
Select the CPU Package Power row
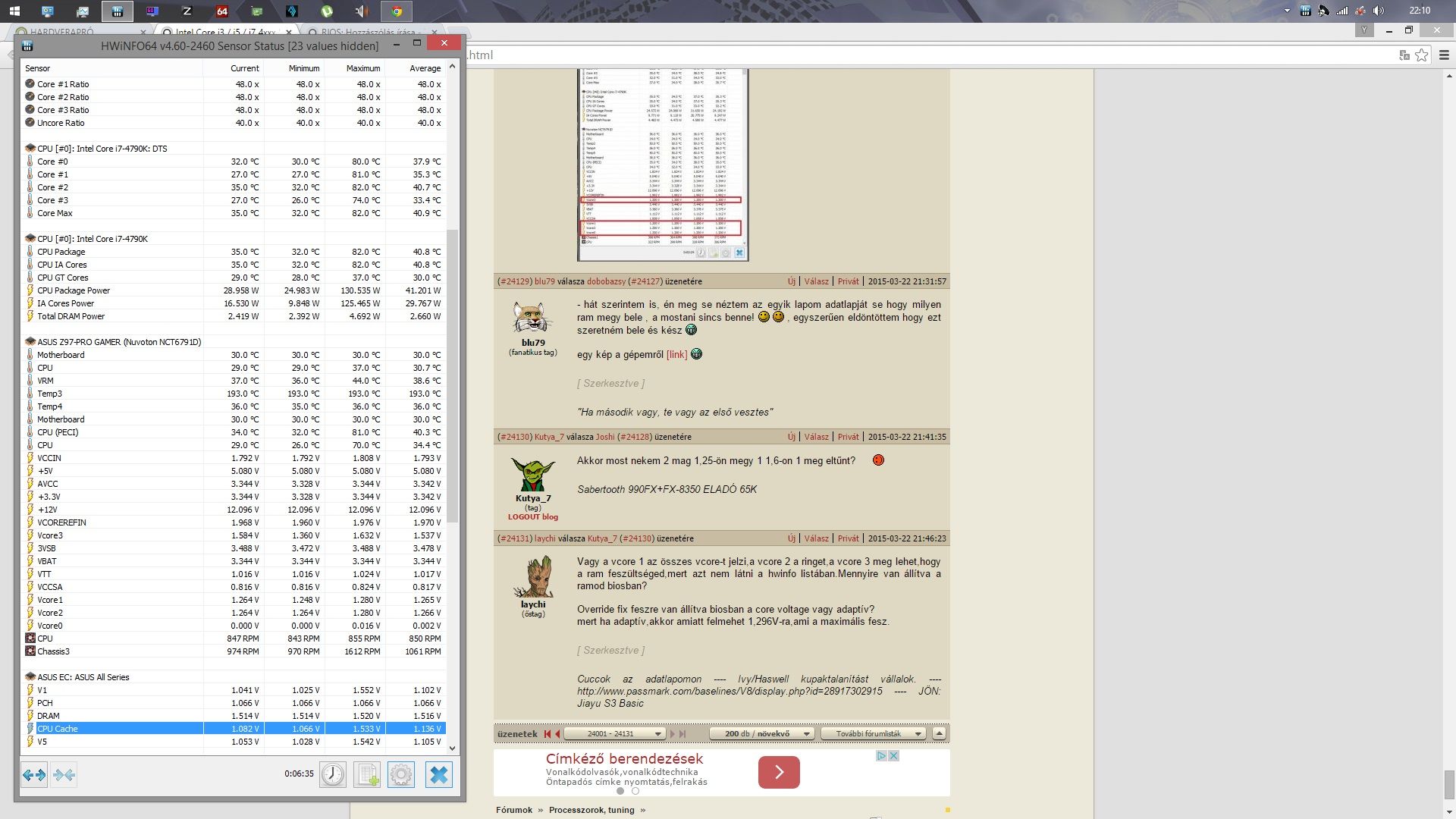click(234, 290)
